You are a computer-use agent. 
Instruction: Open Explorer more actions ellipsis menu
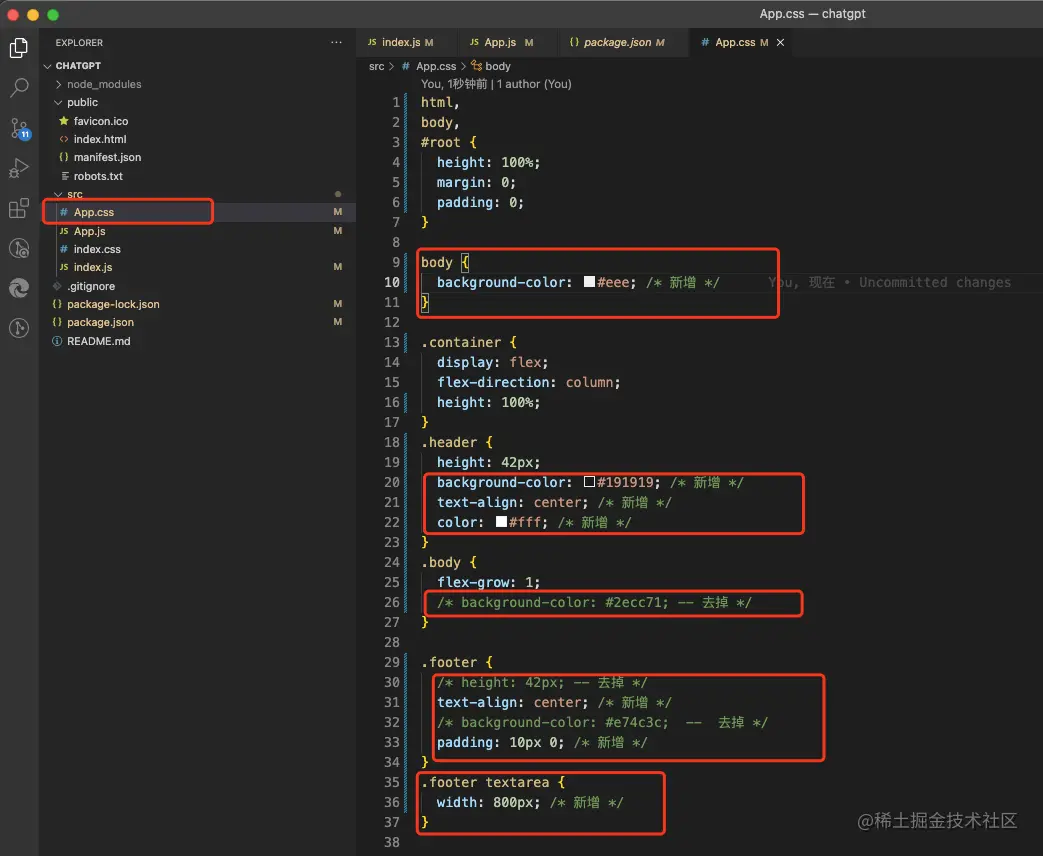tap(336, 43)
